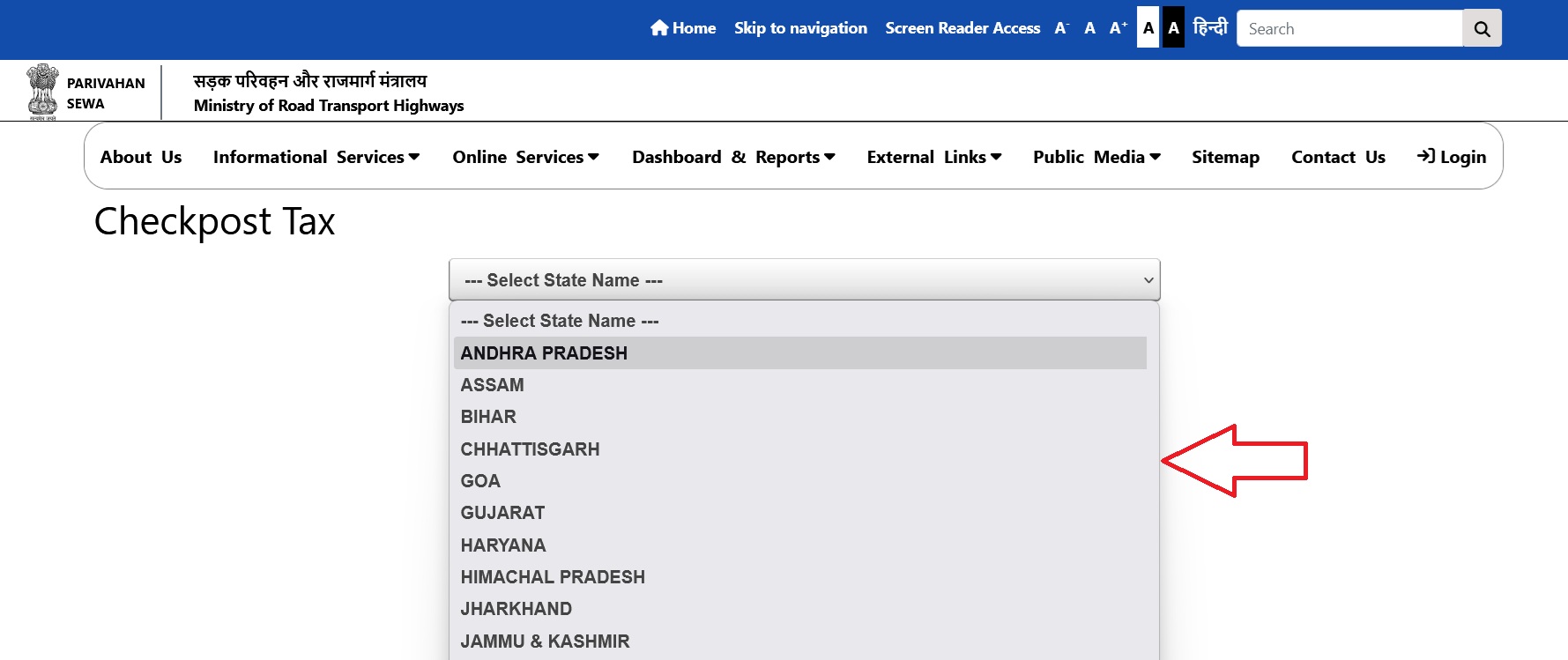The width and height of the screenshot is (1568, 660).
Task: Click the search magnifier button
Action: coord(1482,29)
